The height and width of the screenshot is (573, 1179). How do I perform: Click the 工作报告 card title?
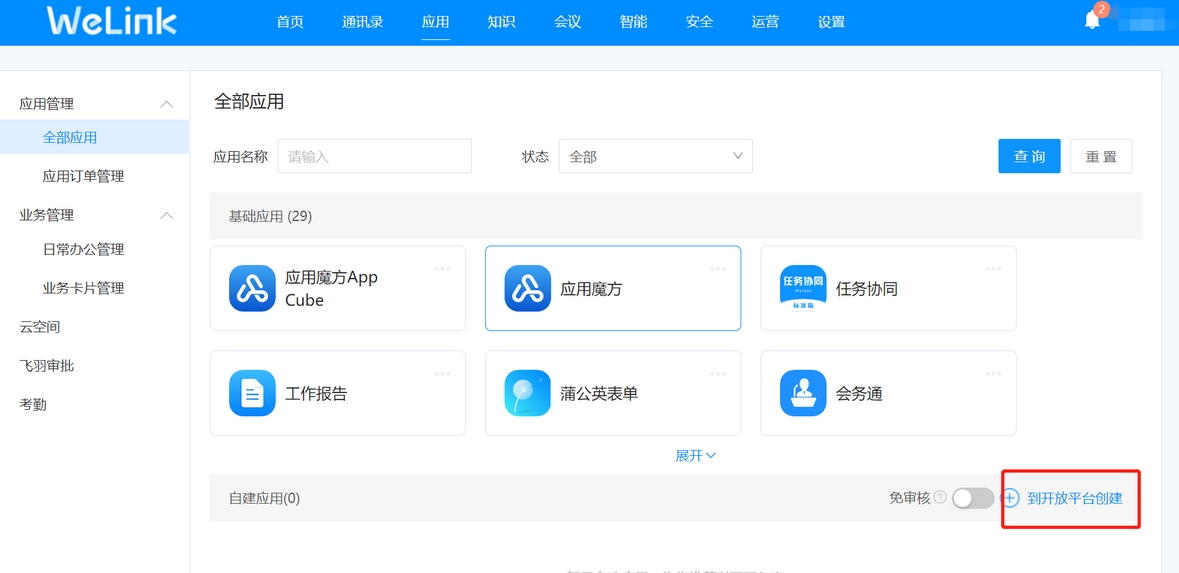click(317, 393)
